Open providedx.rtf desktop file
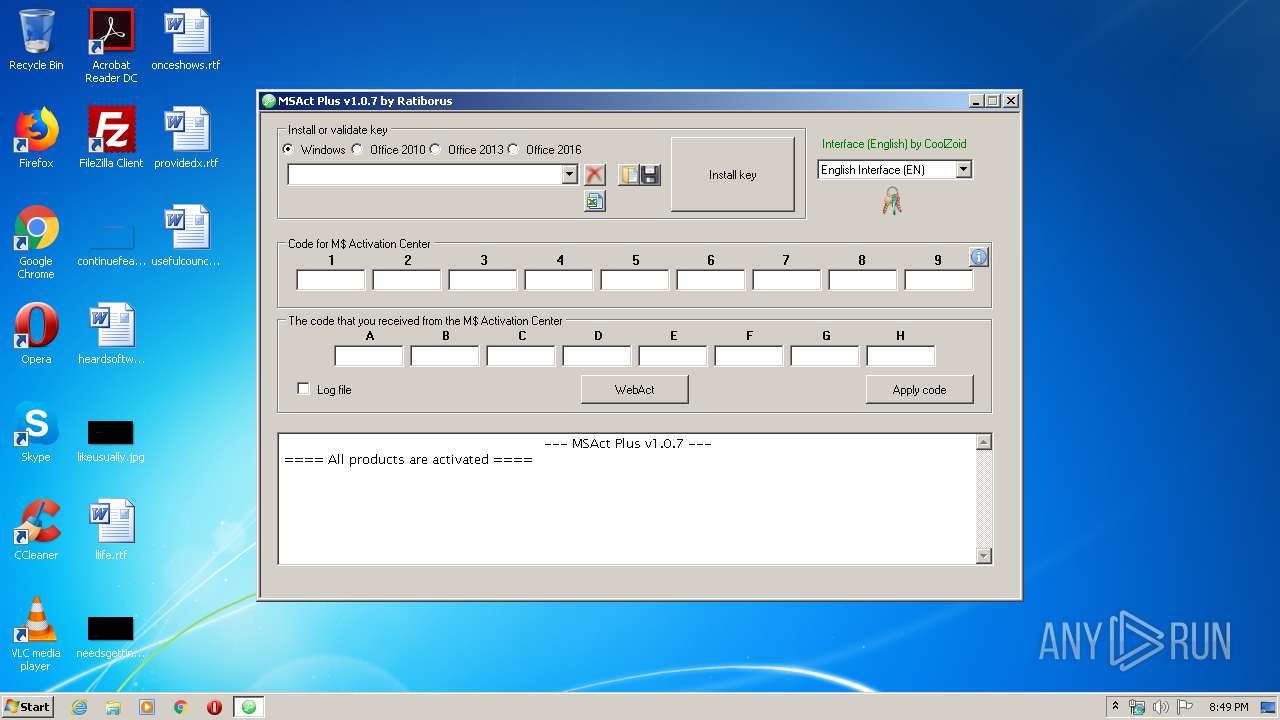This screenshot has width=1280, height=720. (x=186, y=138)
